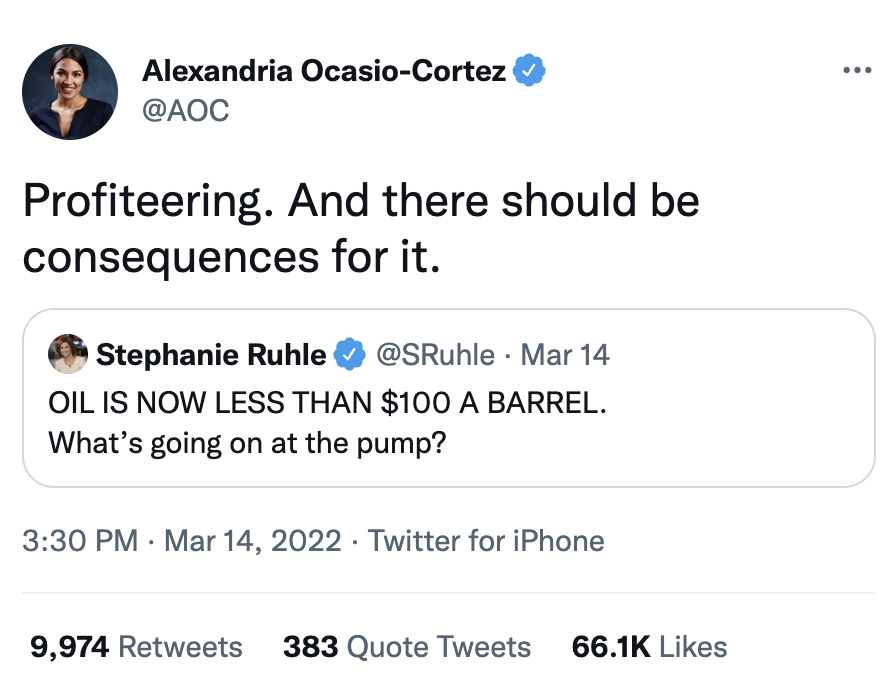Click the 'Twitter for iPhone' source link
894x694 pixels.
(x=486, y=541)
